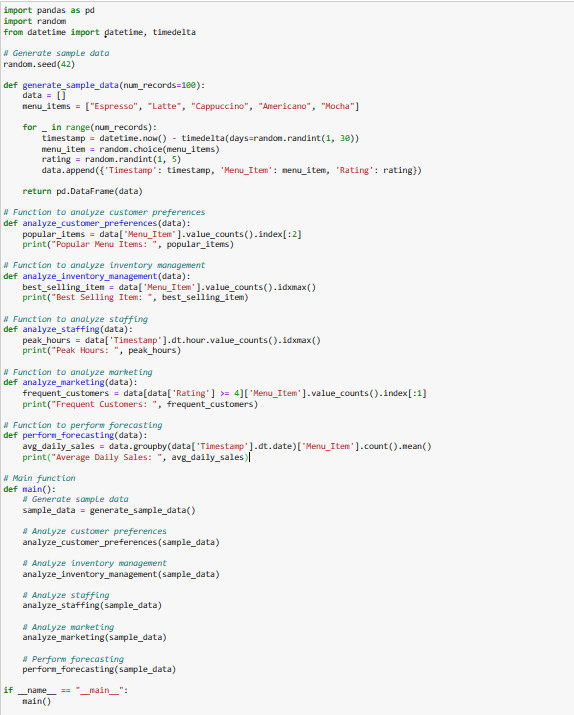574x715 pixels.
Task: Click the 'analyze_inventory_management(sample_data)' call
Action: (x=121, y=573)
